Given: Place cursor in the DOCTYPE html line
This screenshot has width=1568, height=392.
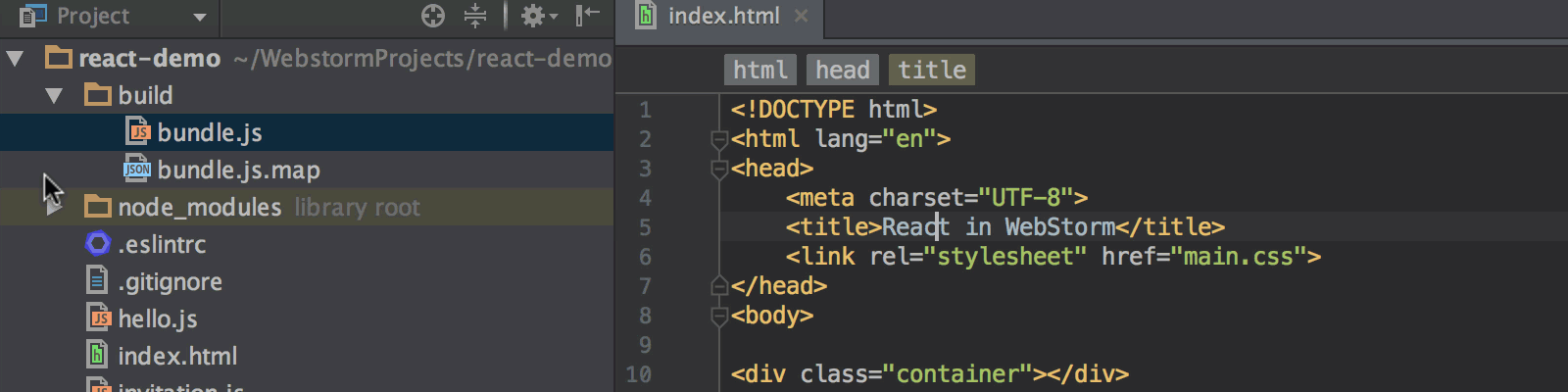Looking at the screenshot, I should pyautogui.click(x=834, y=110).
